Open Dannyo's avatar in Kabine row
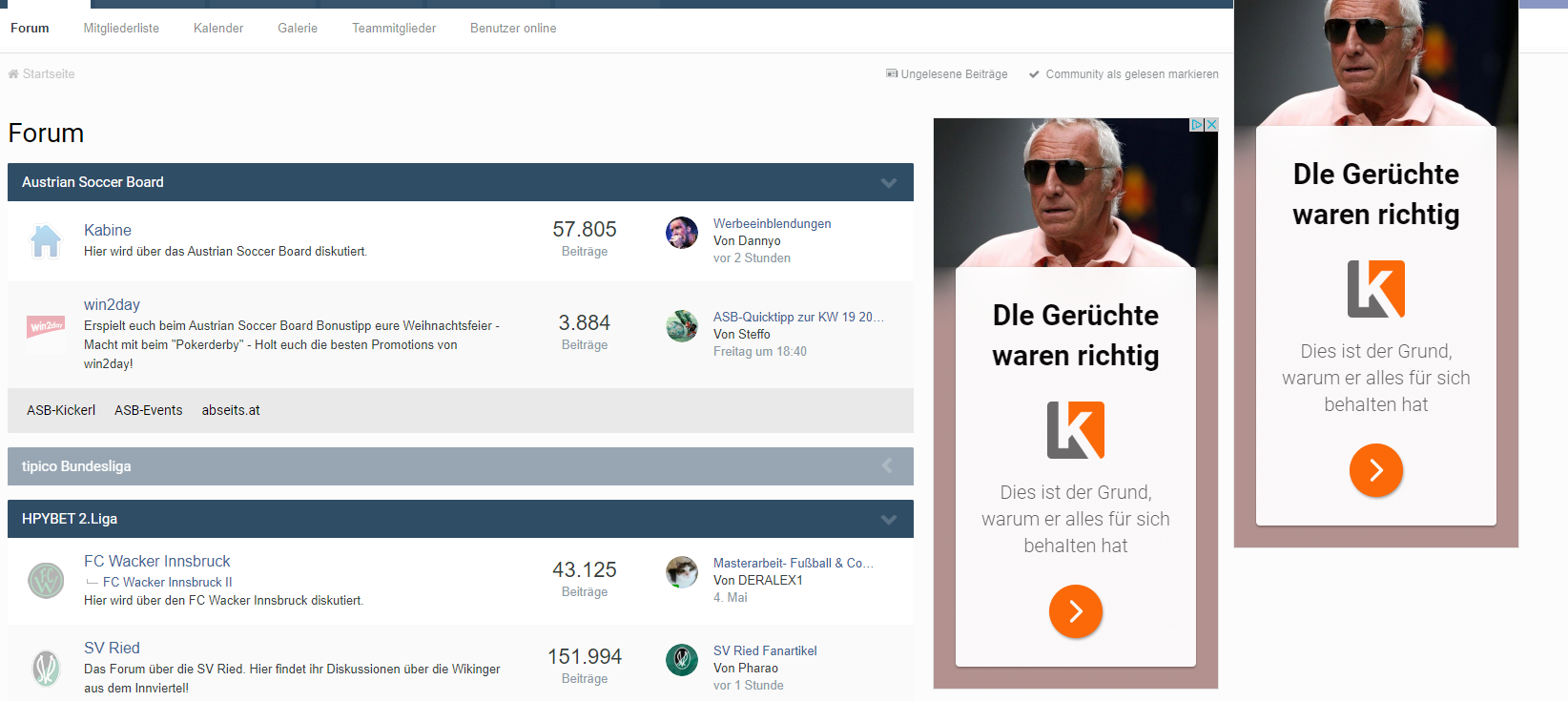This screenshot has height=701, width=1568. [682, 233]
